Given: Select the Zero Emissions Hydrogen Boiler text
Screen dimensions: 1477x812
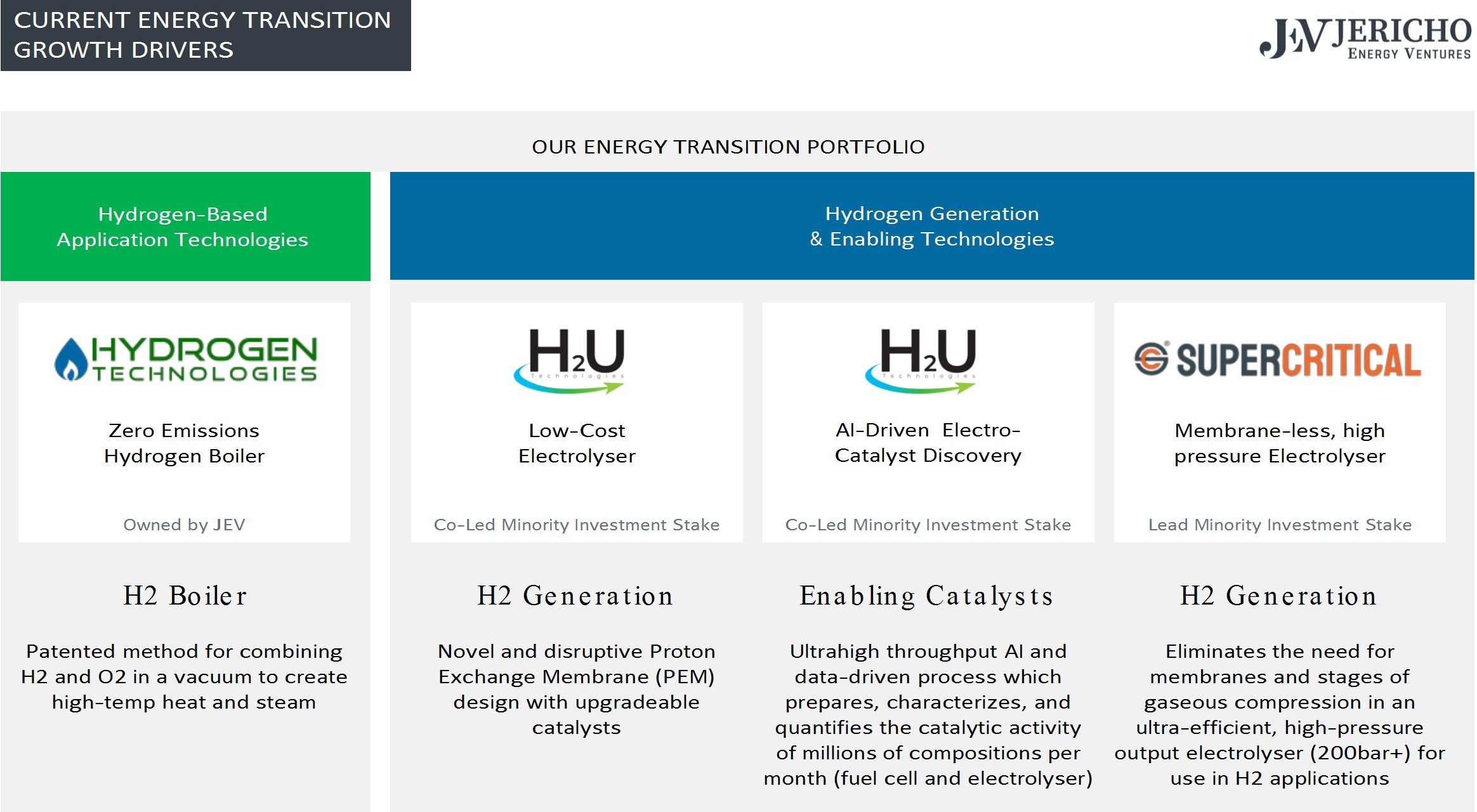Looking at the screenshot, I should (x=184, y=443).
